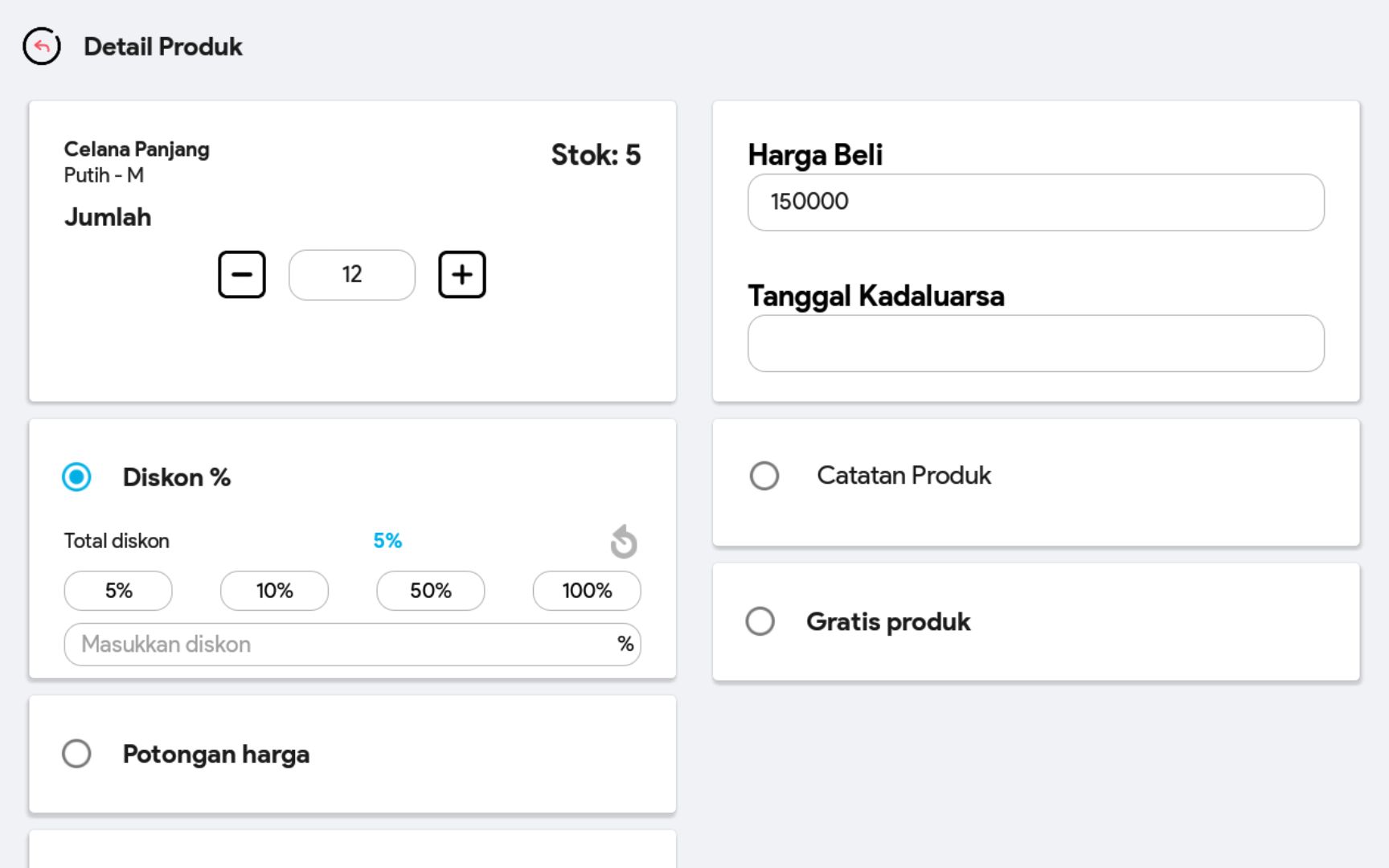Viewport: 1389px width, 868px height.
Task: Click the Stok: 5 label
Action: click(x=596, y=155)
